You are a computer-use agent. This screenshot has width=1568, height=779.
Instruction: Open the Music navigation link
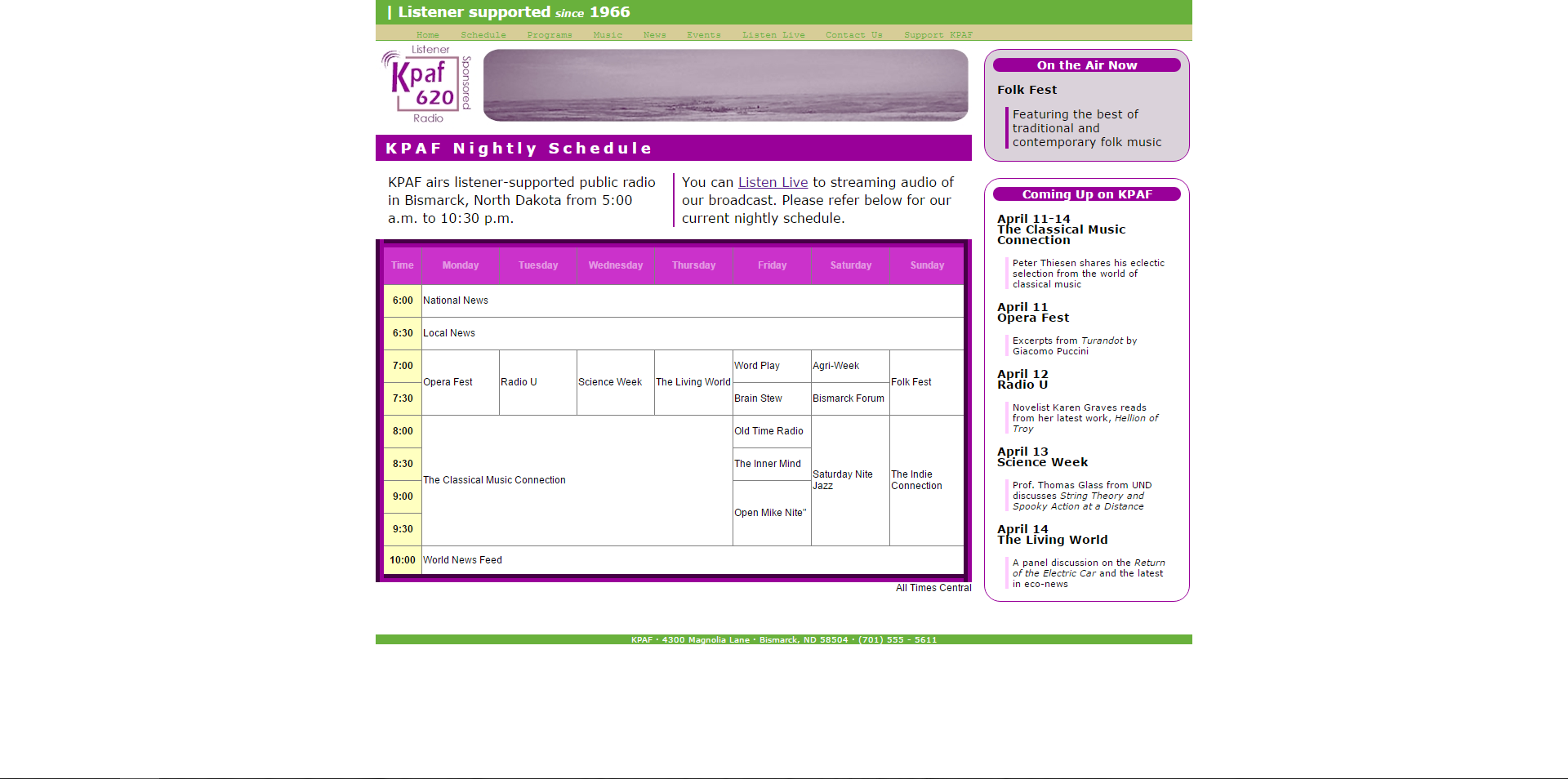[x=608, y=35]
